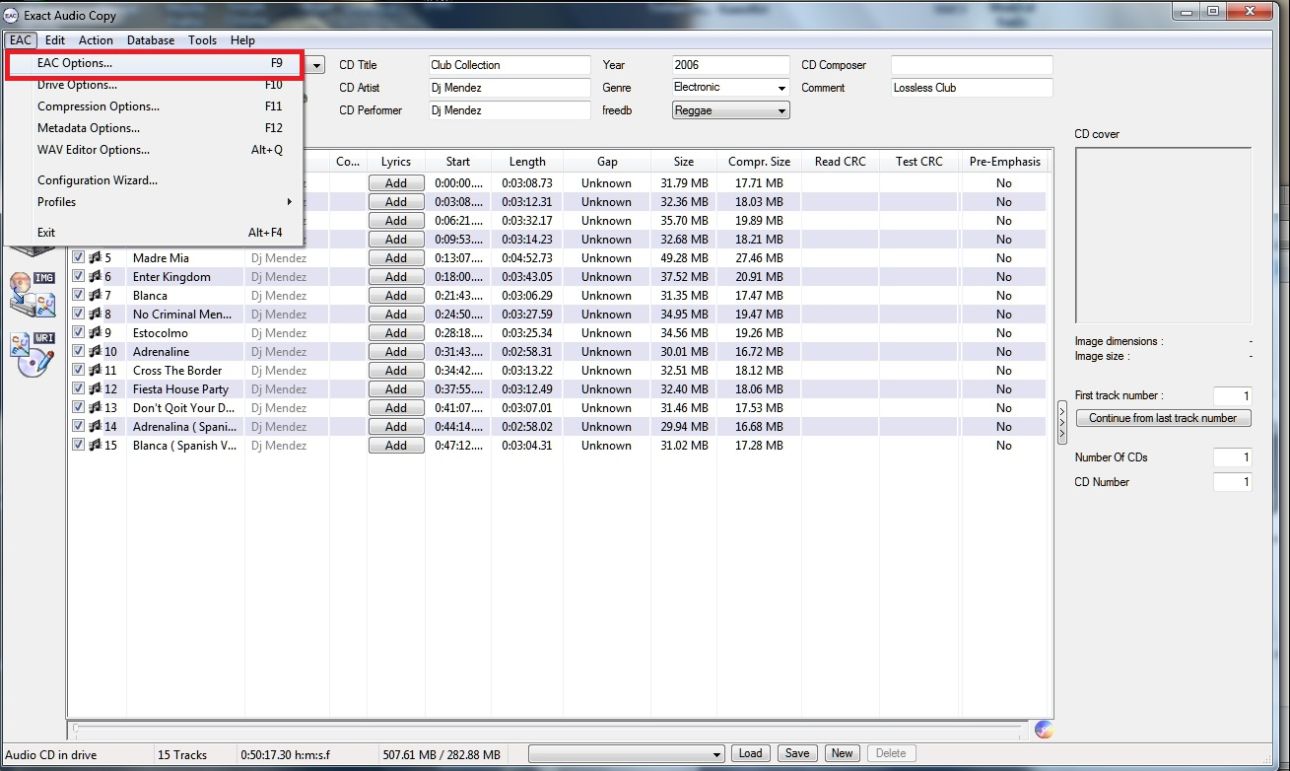Screen dimensions: 1290x771
Task: Click the Exact Audio Copy title bar icon
Action: [13, 16]
